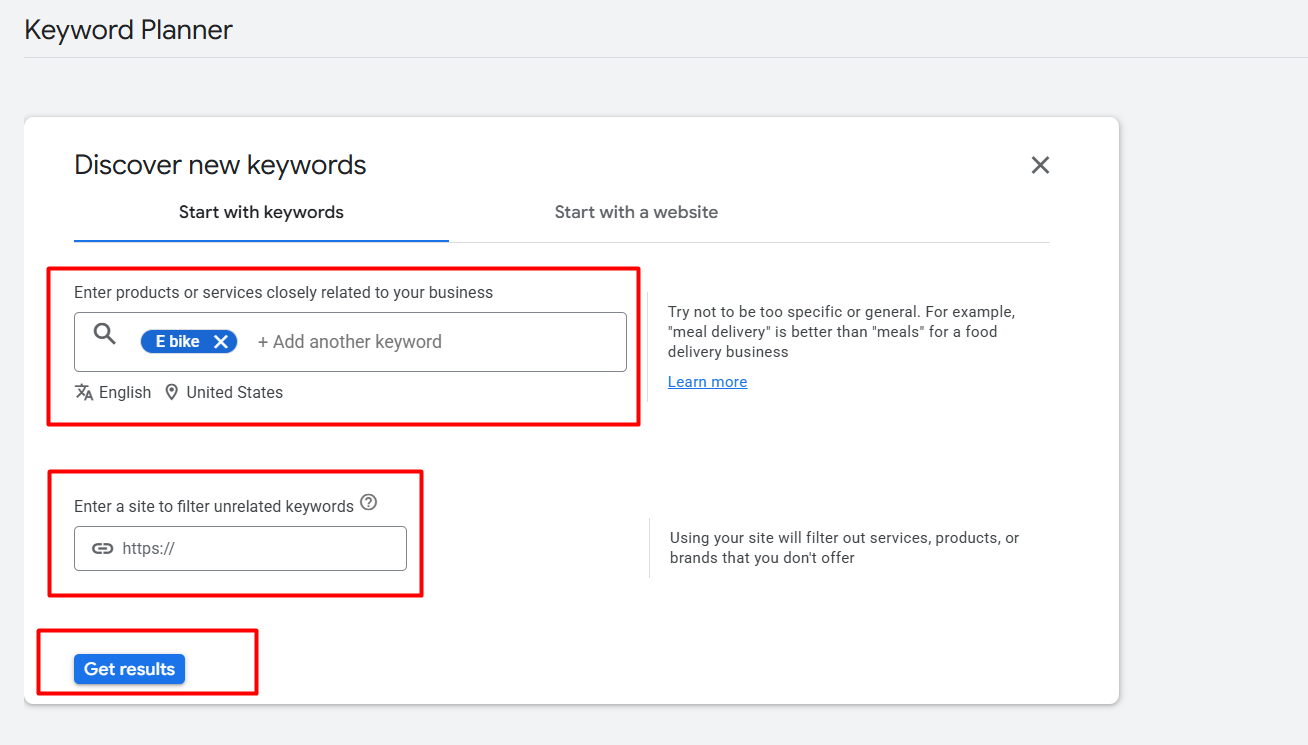Switch to Start with keywords tab
The image size is (1308, 745).
click(x=261, y=212)
